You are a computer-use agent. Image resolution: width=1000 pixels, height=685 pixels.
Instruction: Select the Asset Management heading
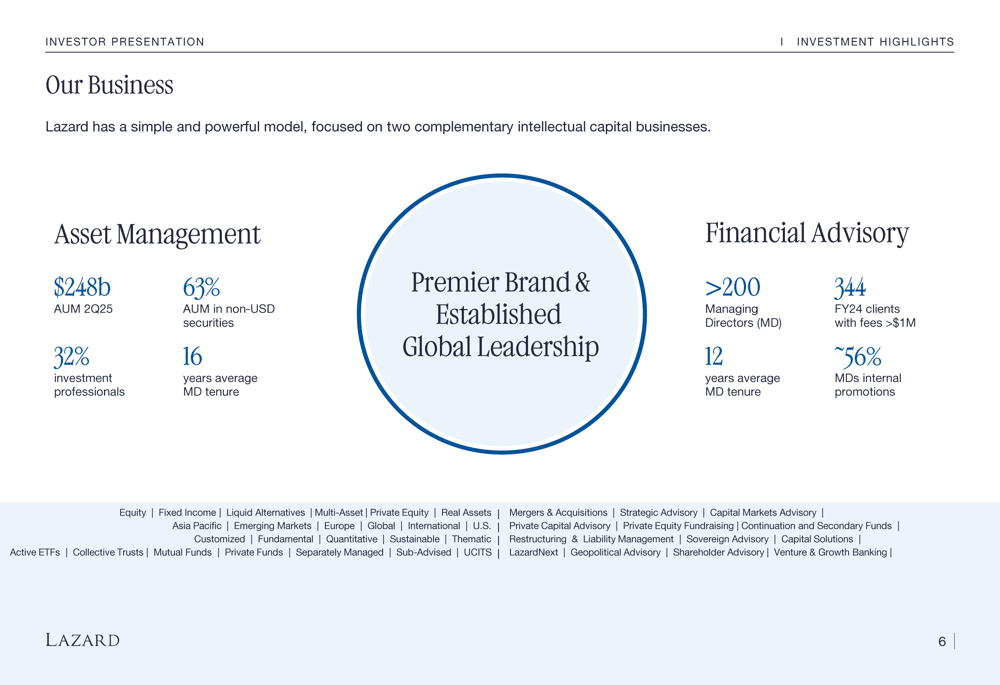[157, 234]
